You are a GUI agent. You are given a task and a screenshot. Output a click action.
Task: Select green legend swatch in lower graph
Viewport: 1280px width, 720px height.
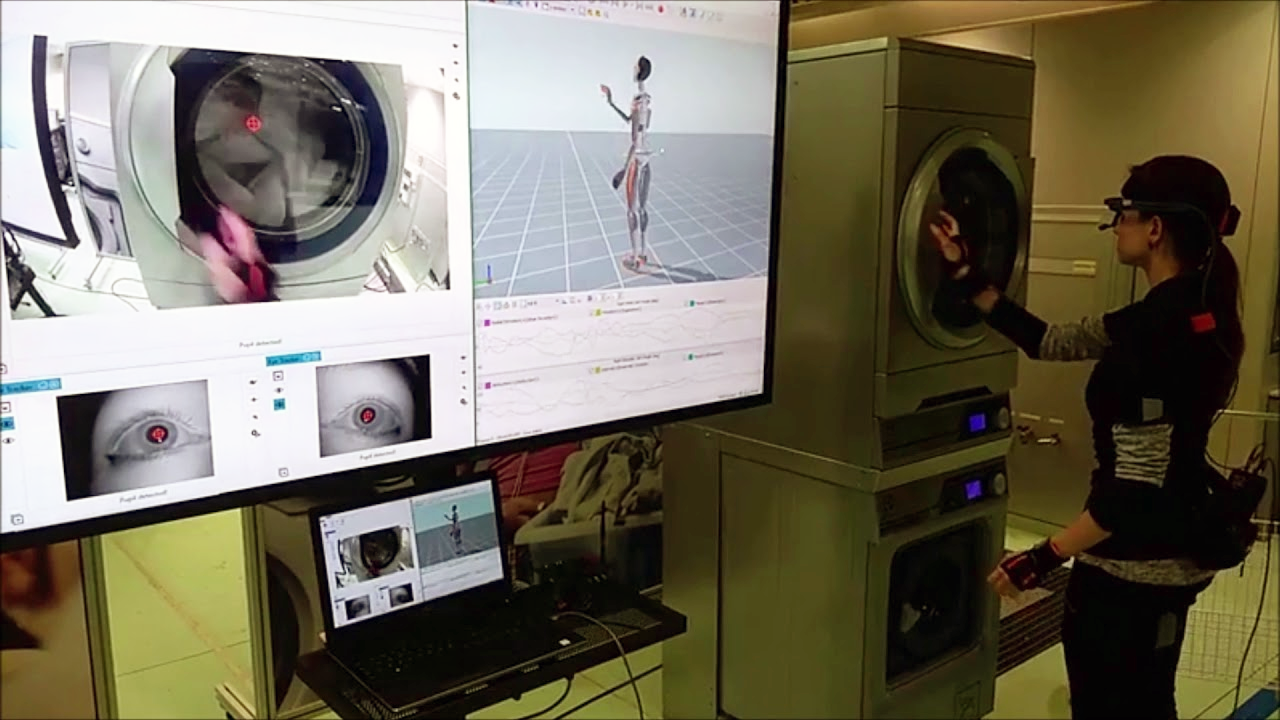(690, 357)
